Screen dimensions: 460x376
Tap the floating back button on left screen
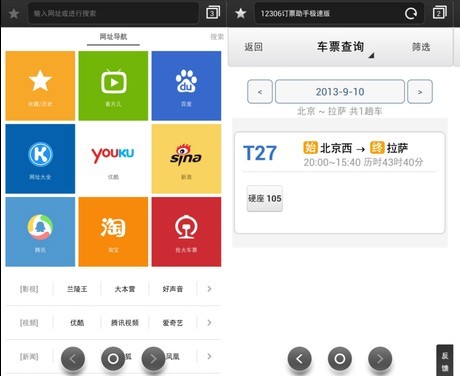click(x=73, y=359)
